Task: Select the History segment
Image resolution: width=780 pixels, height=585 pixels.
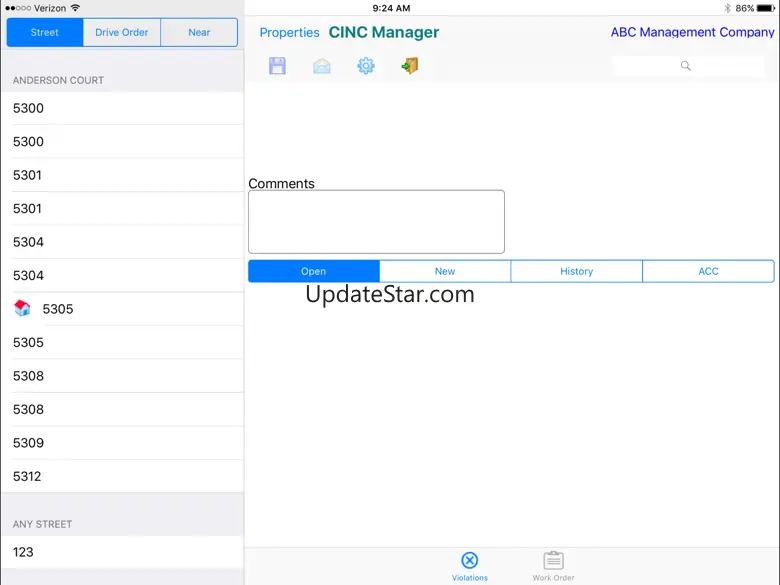Action: [577, 271]
